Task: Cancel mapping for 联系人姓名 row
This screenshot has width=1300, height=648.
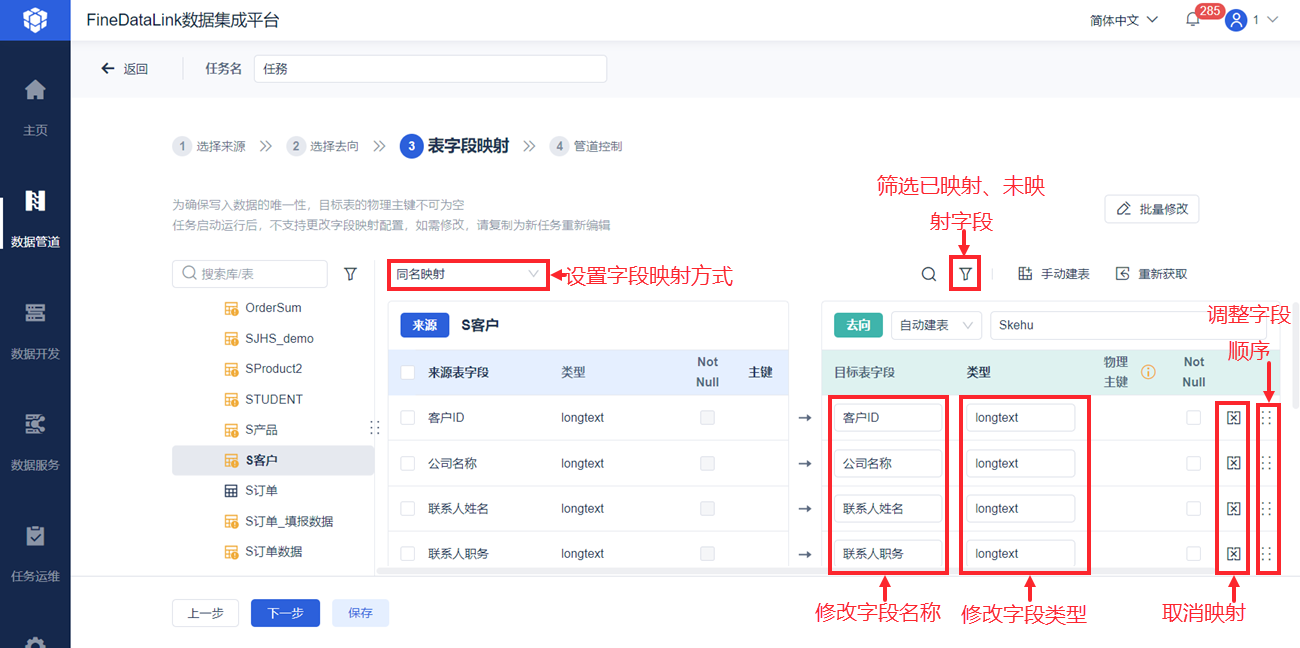Action: [x=1233, y=508]
